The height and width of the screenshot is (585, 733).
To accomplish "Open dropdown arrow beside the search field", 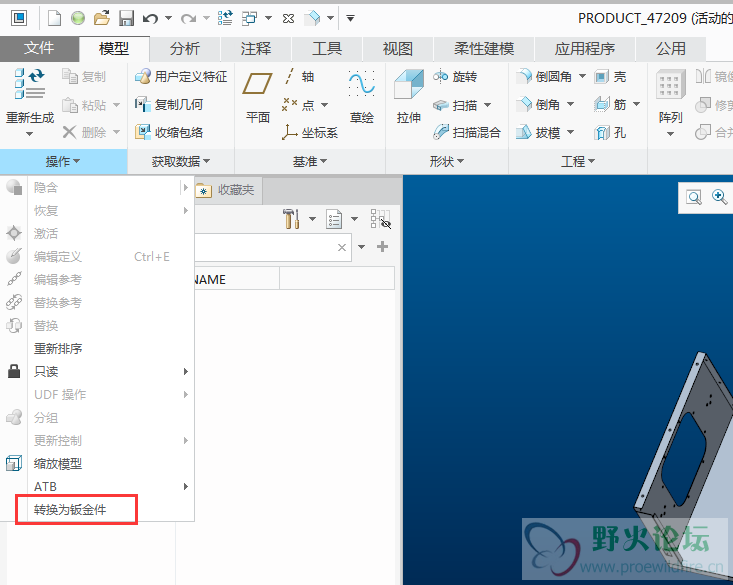I will coord(361,247).
